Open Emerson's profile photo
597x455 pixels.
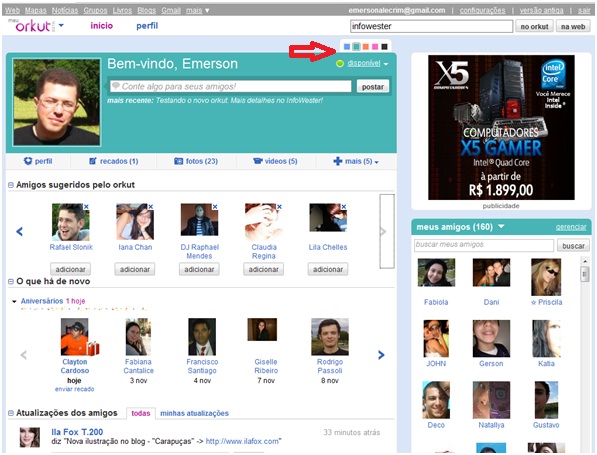coord(57,102)
